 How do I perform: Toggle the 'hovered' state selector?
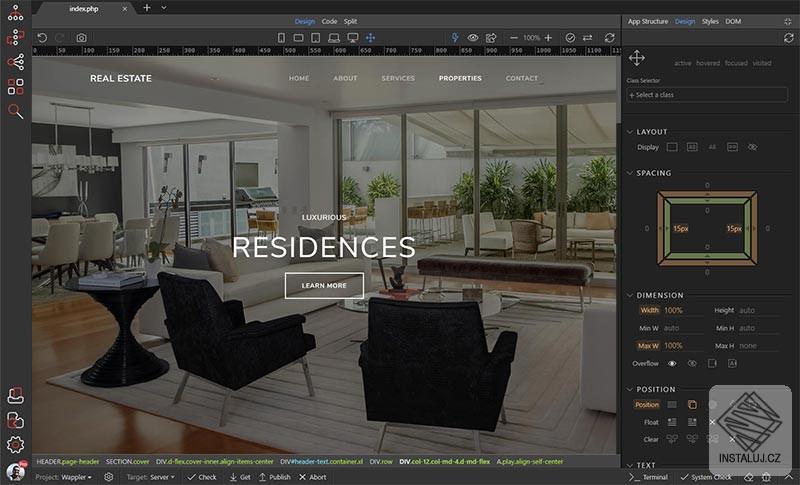pos(708,63)
